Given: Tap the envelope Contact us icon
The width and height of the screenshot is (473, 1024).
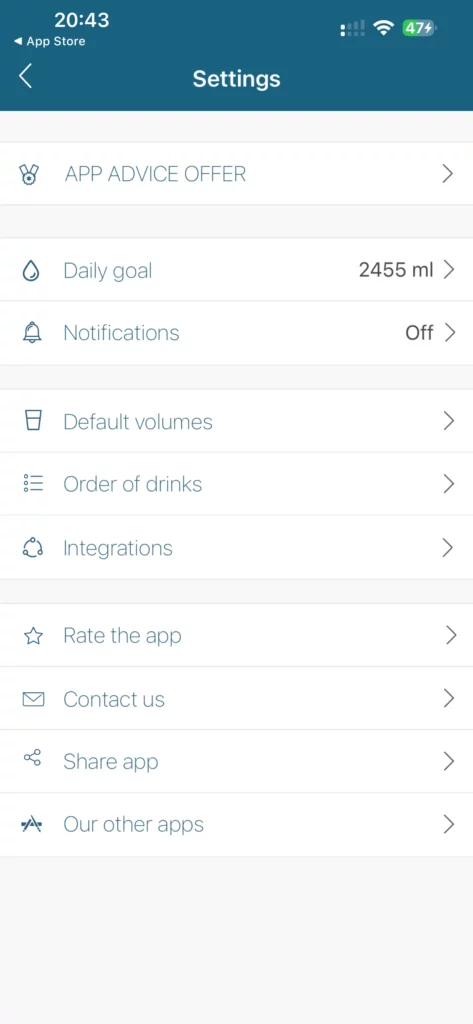Looking at the screenshot, I should pos(33,699).
